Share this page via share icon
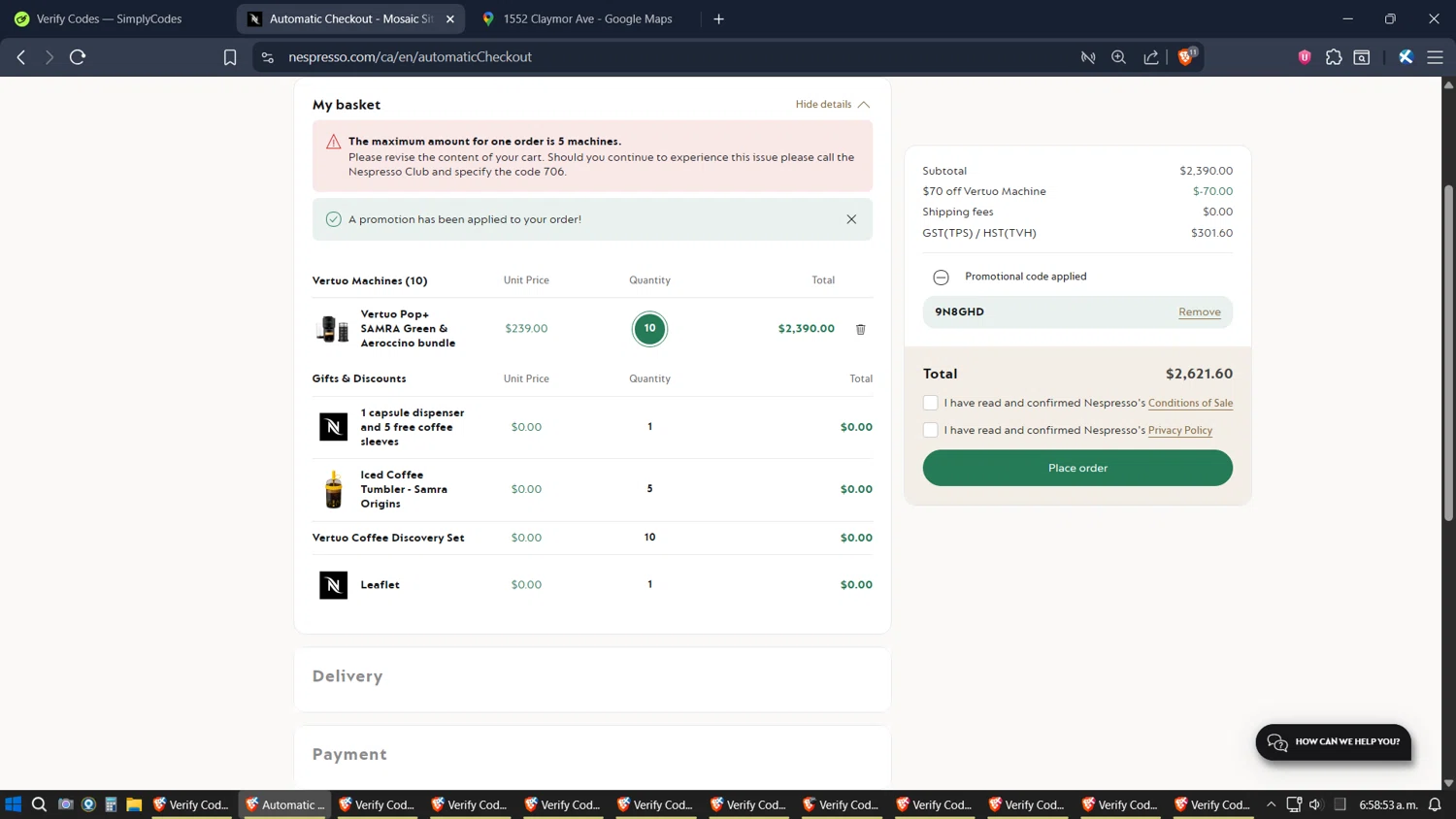 tap(1151, 57)
